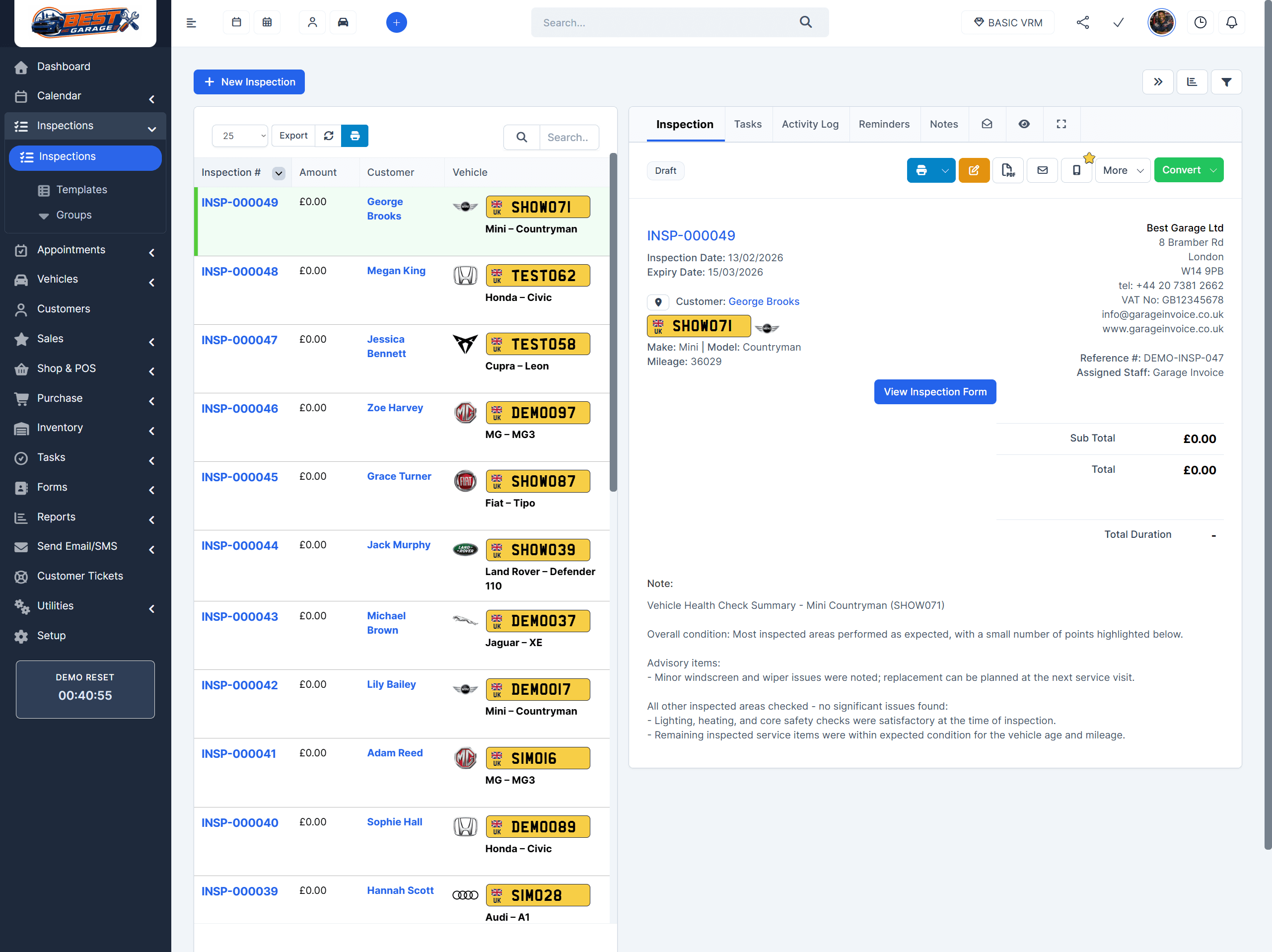Open the Reminders tab
The height and width of the screenshot is (952, 1272).
coord(884,124)
